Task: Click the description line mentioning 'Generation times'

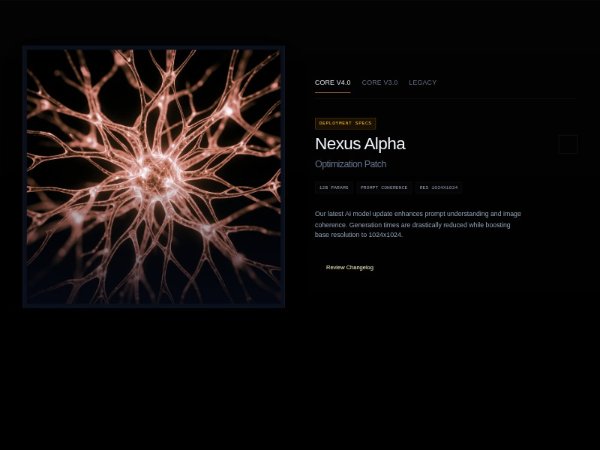Action: point(412,225)
